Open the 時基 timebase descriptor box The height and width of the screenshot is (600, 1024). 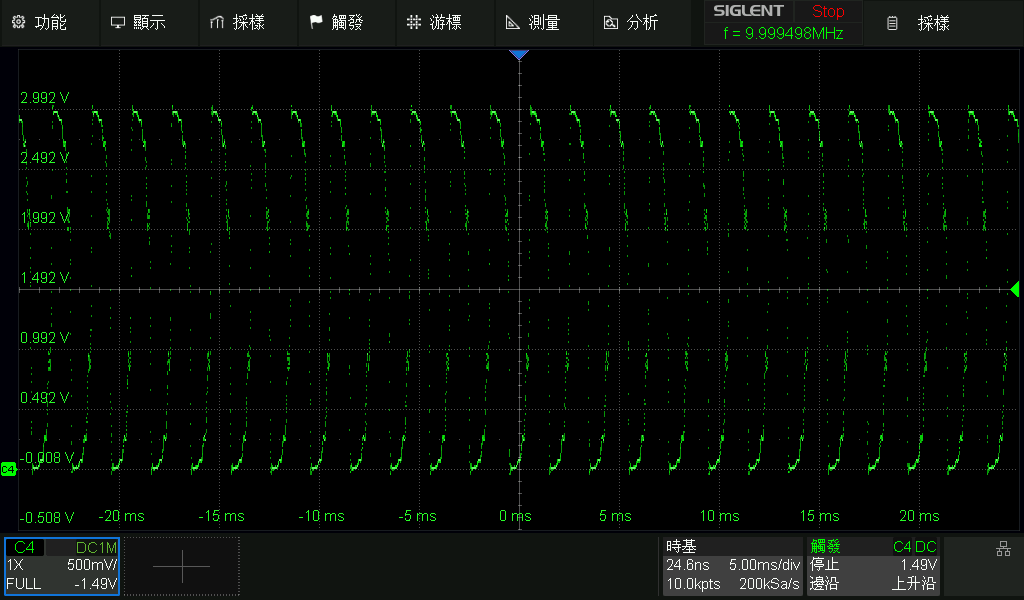tap(732, 565)
